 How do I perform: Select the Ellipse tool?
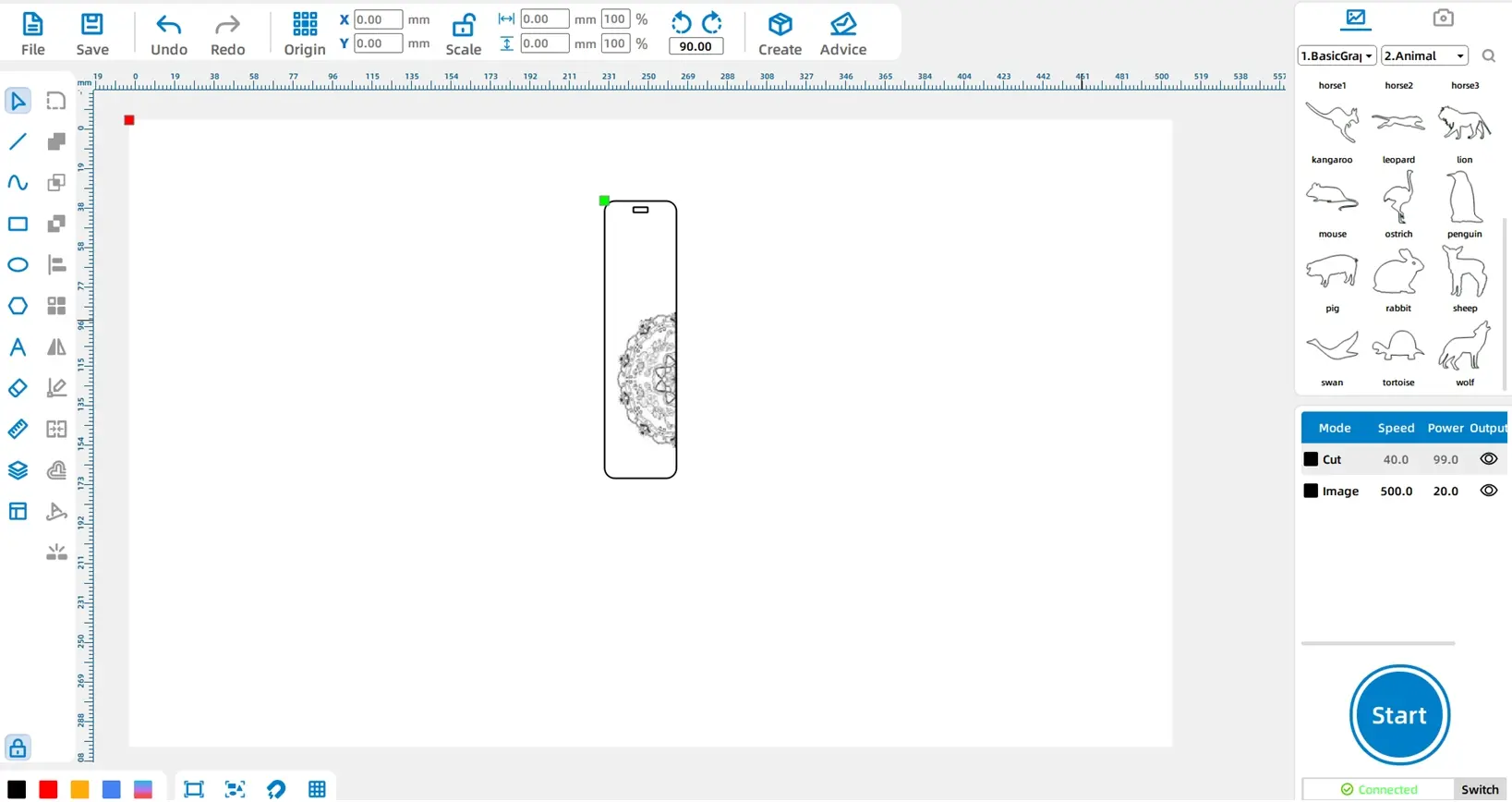point(18,265)
